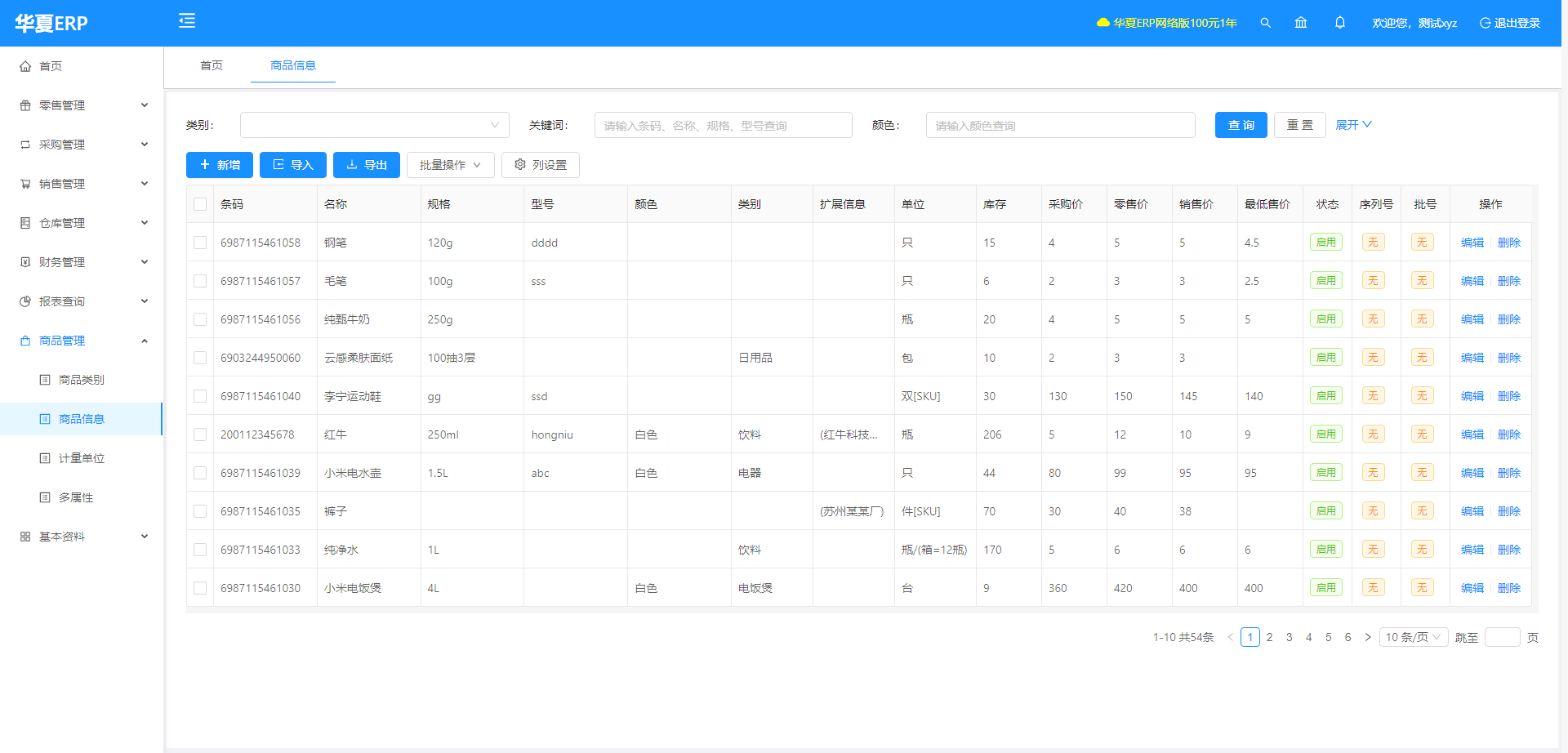
Task: Check the row for 李宁运动鞋
Action: (200, 396)
